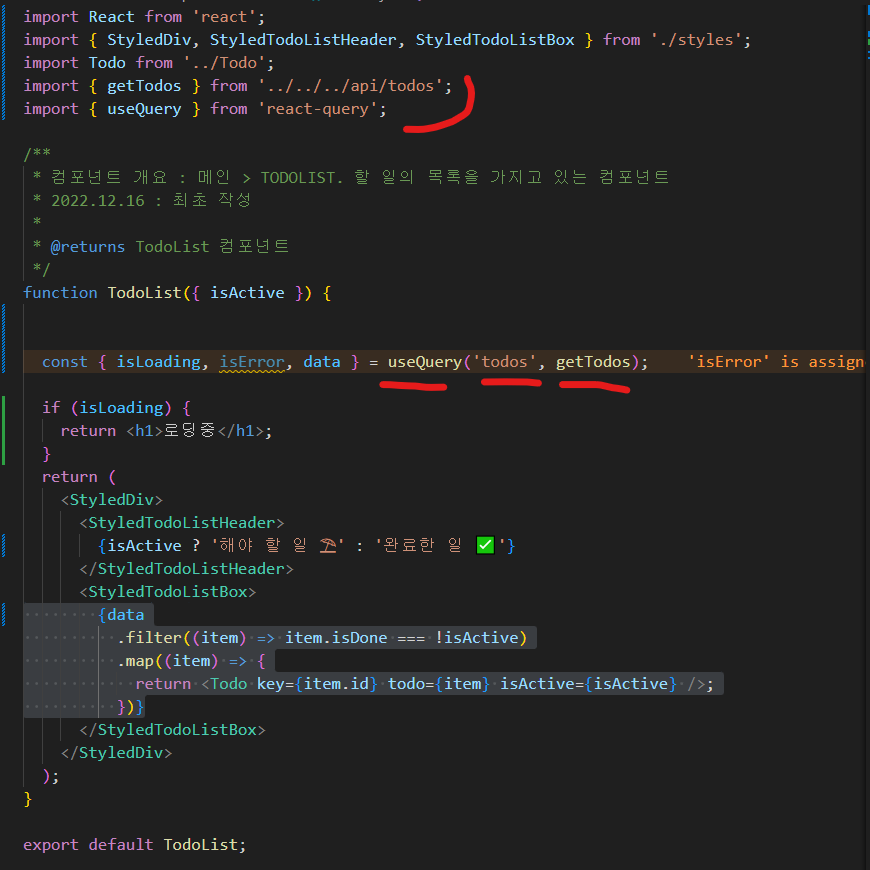Image resolution: width=870 pixels, height=870 pixels.
Task: Click the '해야 할 일' string
Action: click(x=277, y=545)
